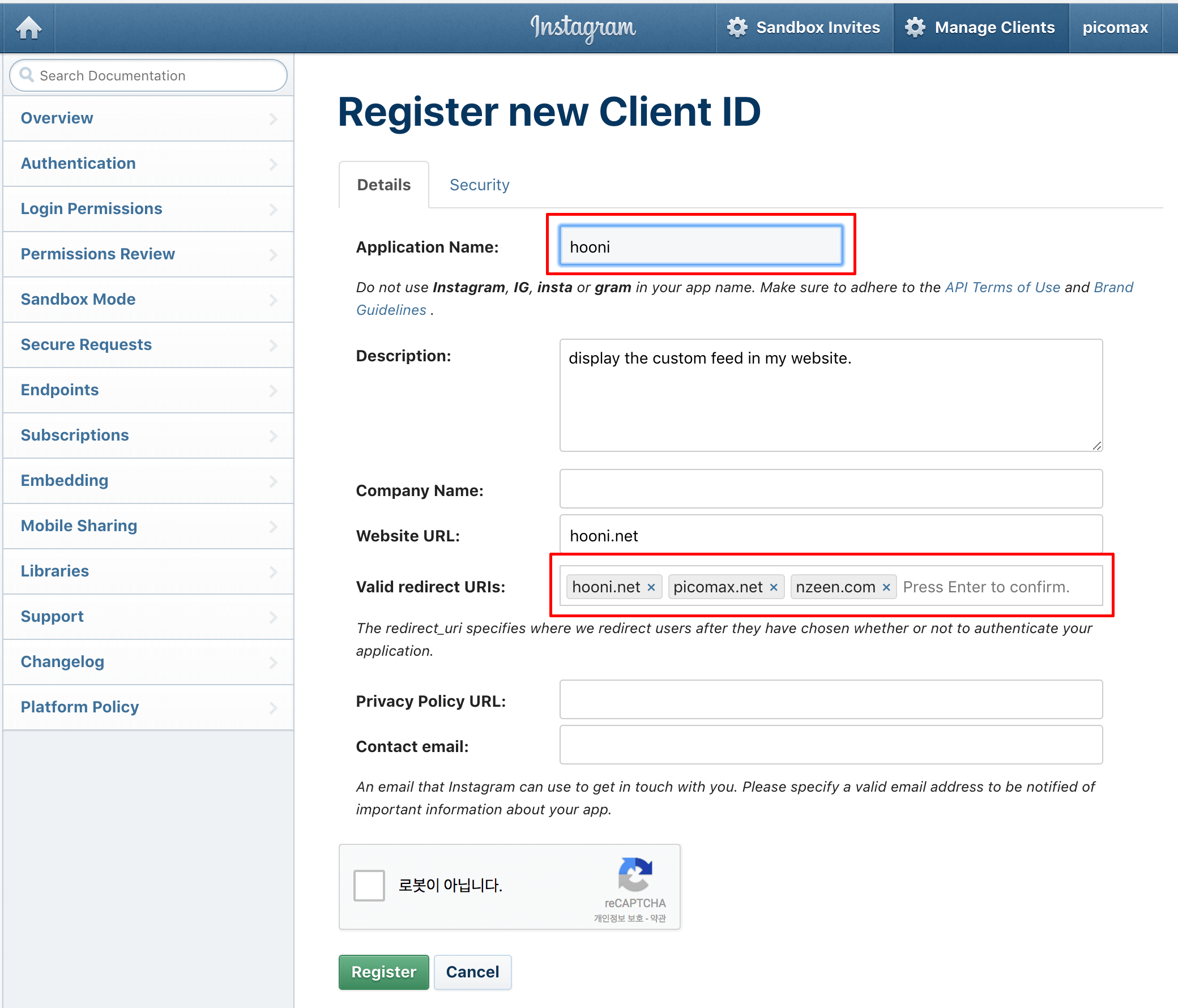Image resolution: width=1178 pixels, height=1008 pixels.
Task: Open Sandbox Invites in the top bar
Action: [804, 27]
